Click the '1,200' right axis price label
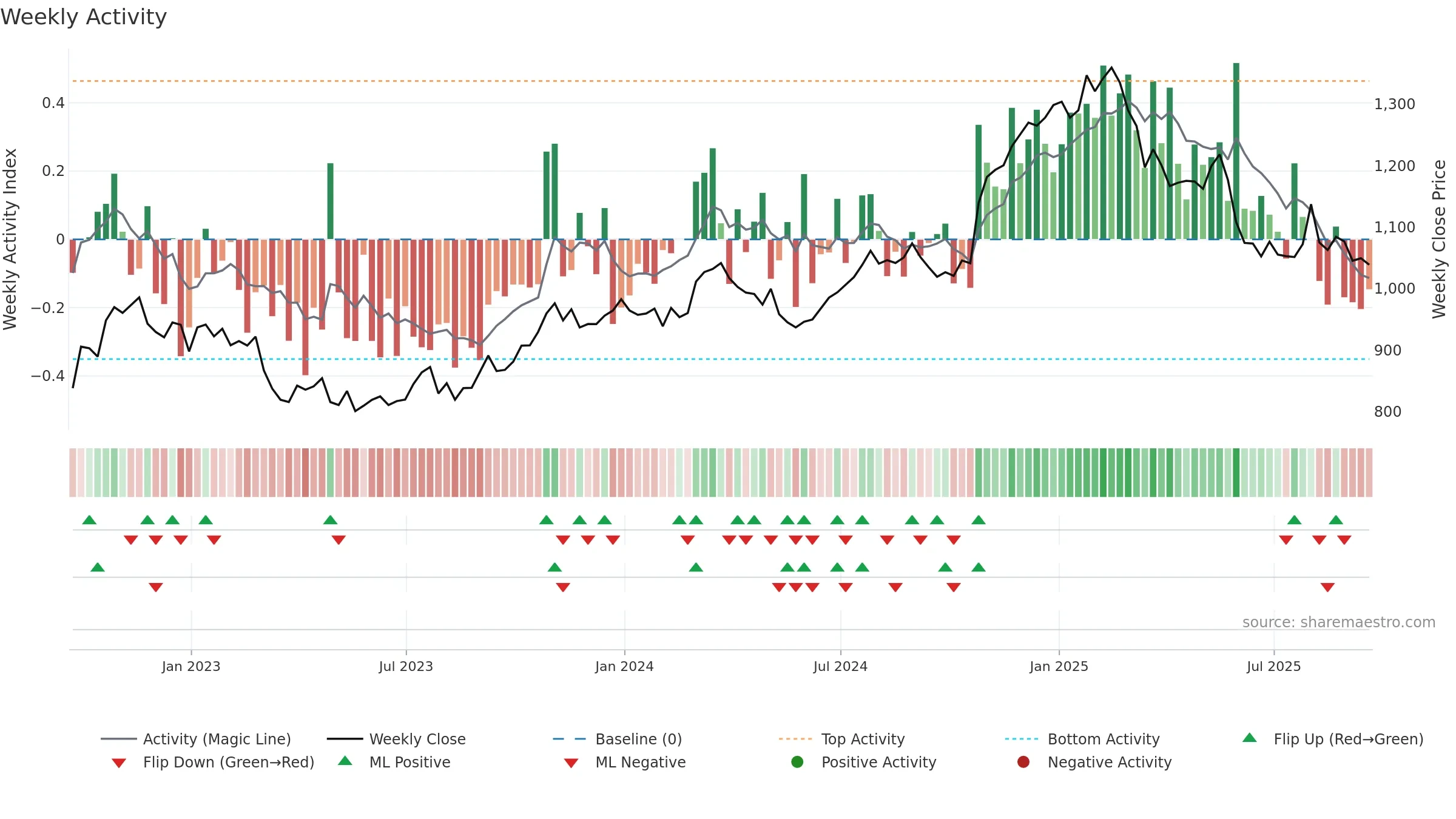 point(1395,166)
